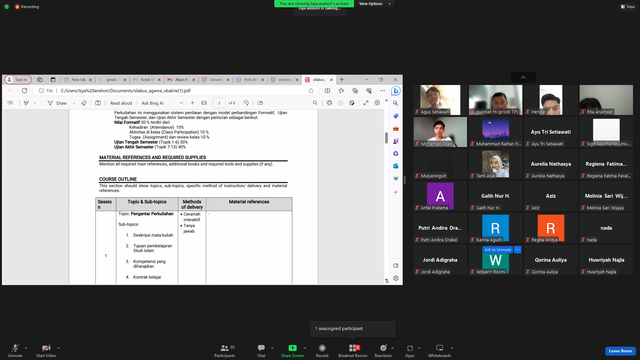Viewport: 640px width, 360px height.
Task: Click the View button in the top-right corner
Action: pyautogui.click(x=628, y=7)
